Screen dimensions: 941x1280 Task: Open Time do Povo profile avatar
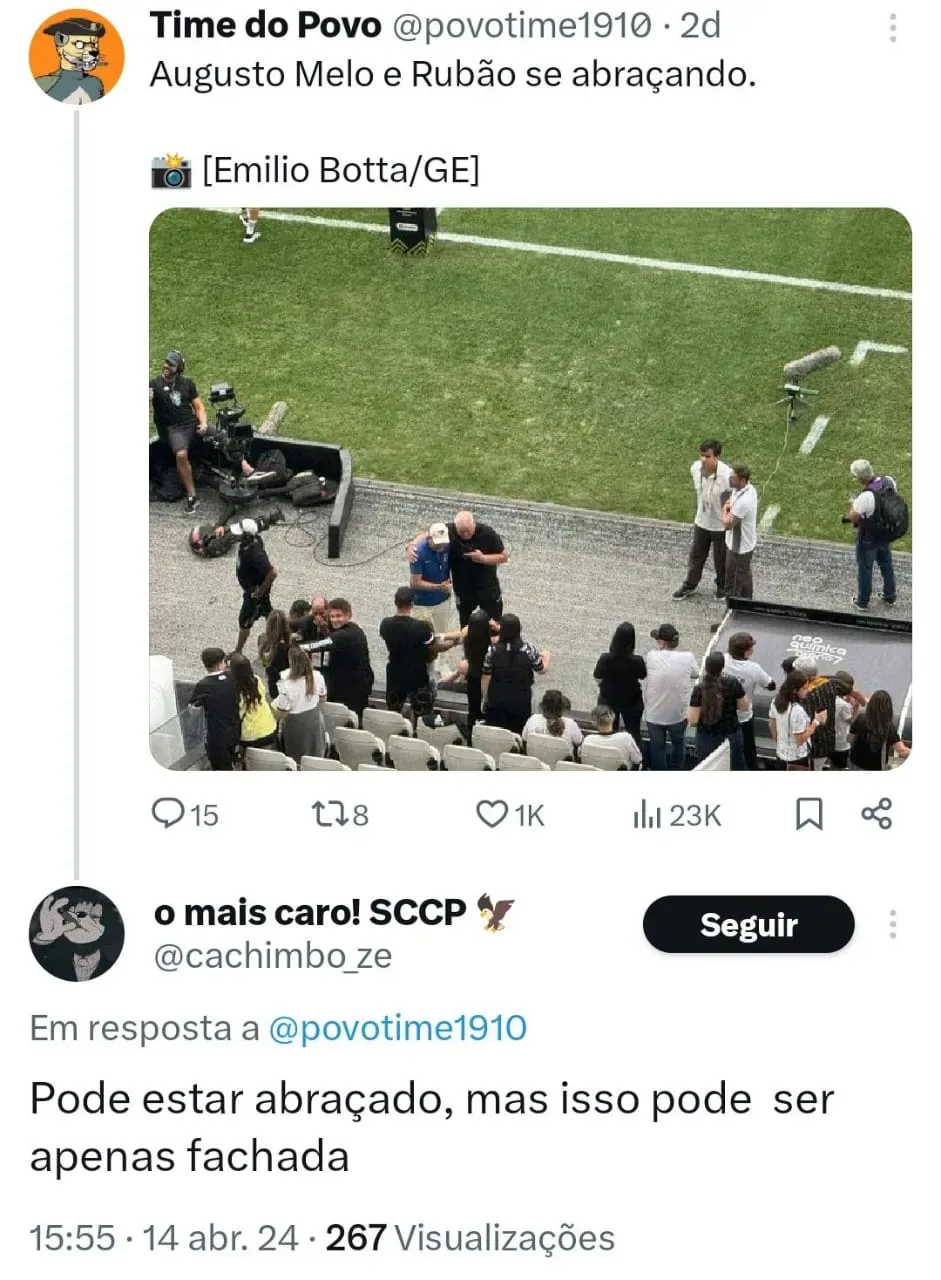tap(76, 55)
